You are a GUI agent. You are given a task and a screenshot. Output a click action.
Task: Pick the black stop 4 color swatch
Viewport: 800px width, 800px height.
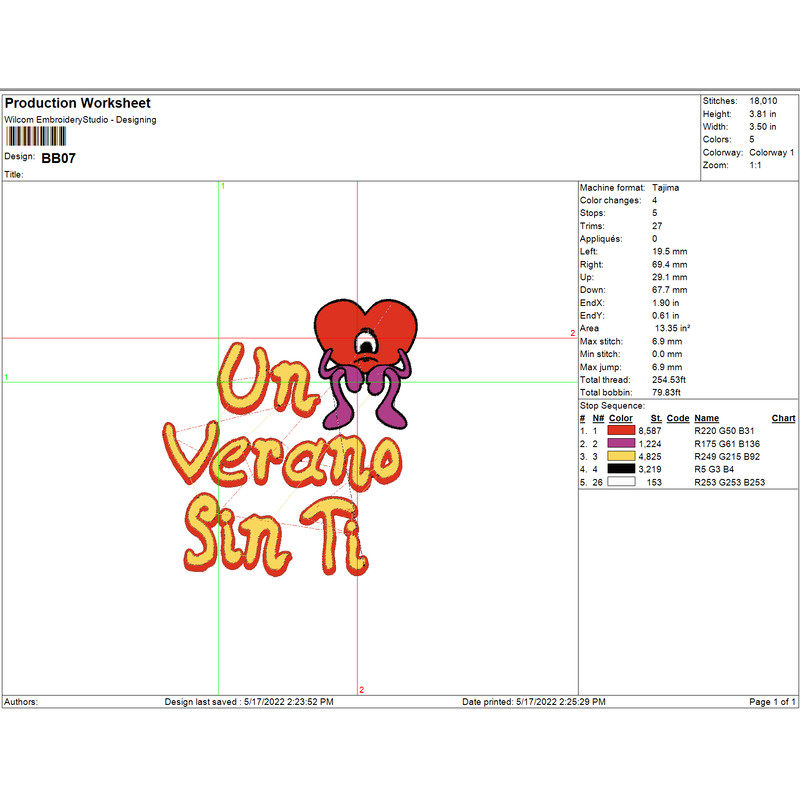(x=621, y=469)
